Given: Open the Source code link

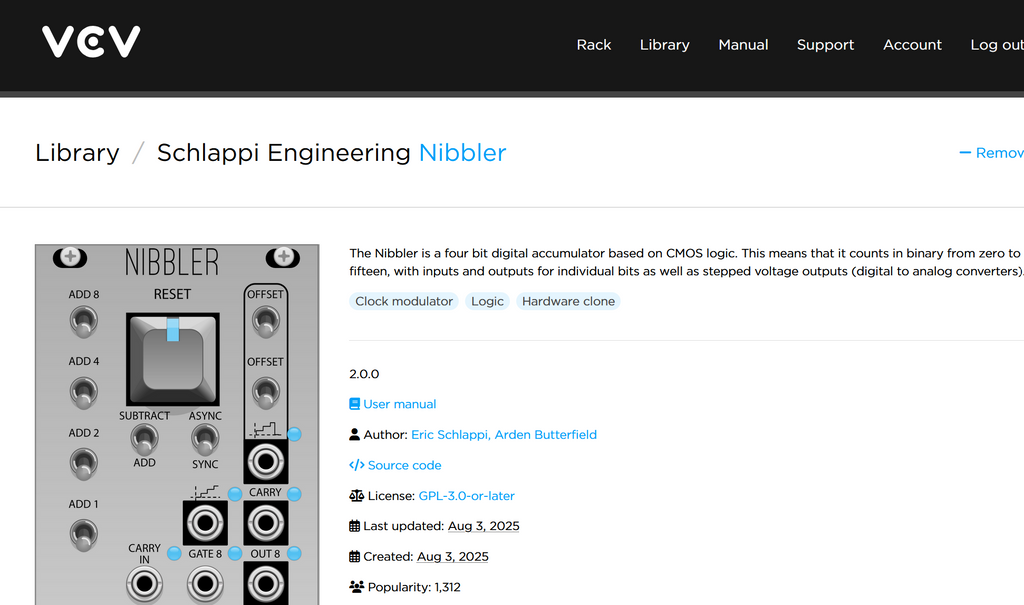Looking at the screenshot, I should [x=404, y=465].
